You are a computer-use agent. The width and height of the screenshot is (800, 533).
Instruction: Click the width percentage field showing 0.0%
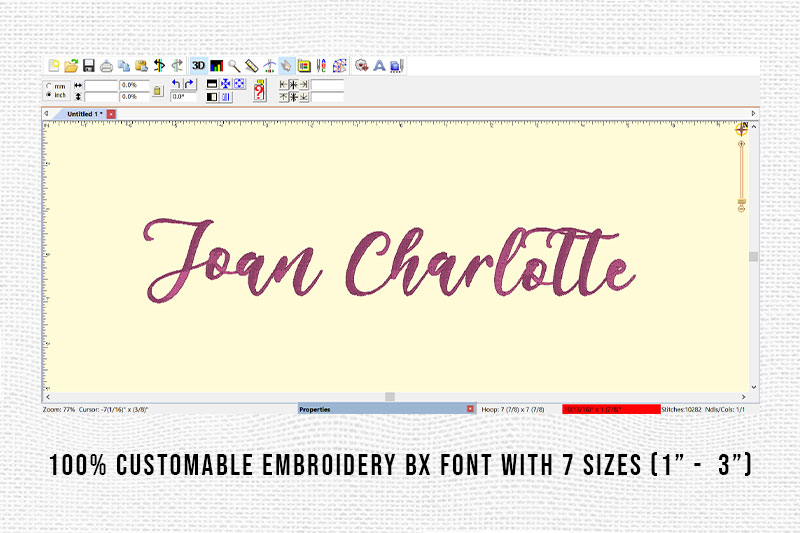134,85
